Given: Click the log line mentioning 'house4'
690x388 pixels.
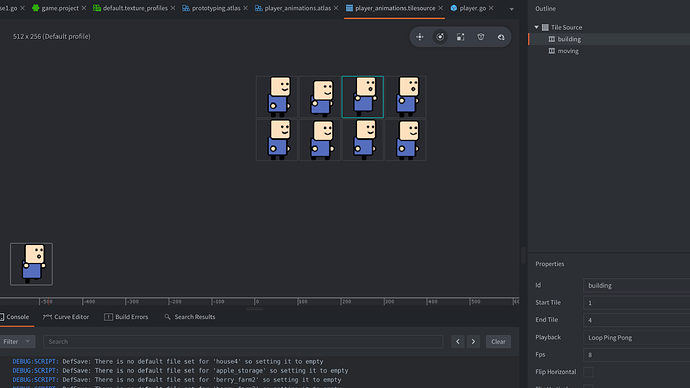Looking at the screenshot, I should coord(168,362).
